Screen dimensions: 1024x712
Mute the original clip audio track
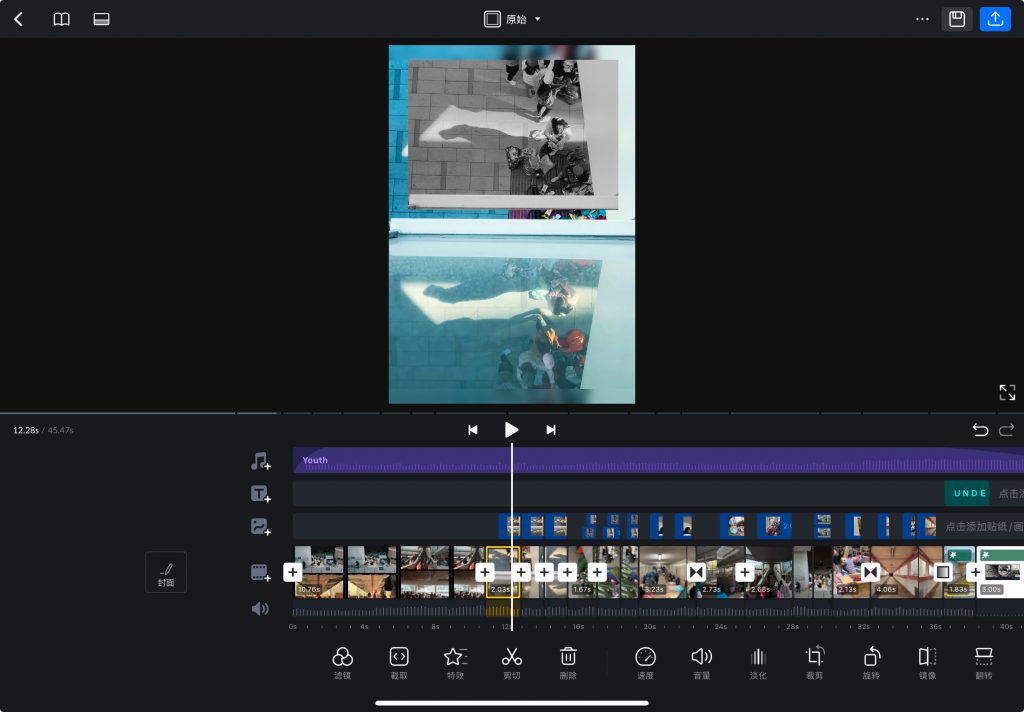(260, 609)
